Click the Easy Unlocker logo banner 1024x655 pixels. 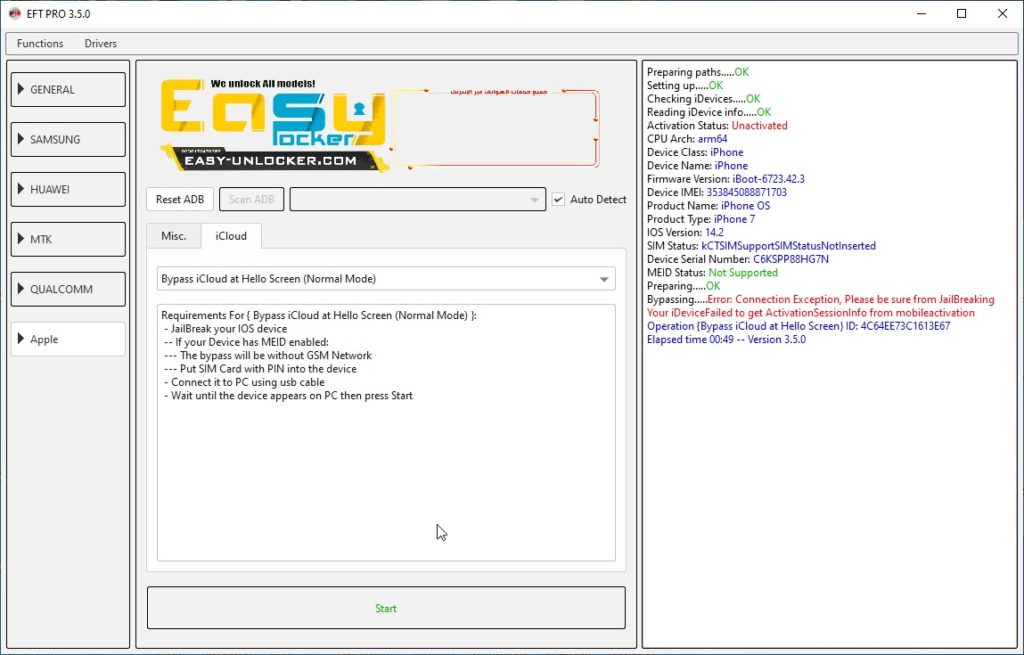[x=380, y=124]
